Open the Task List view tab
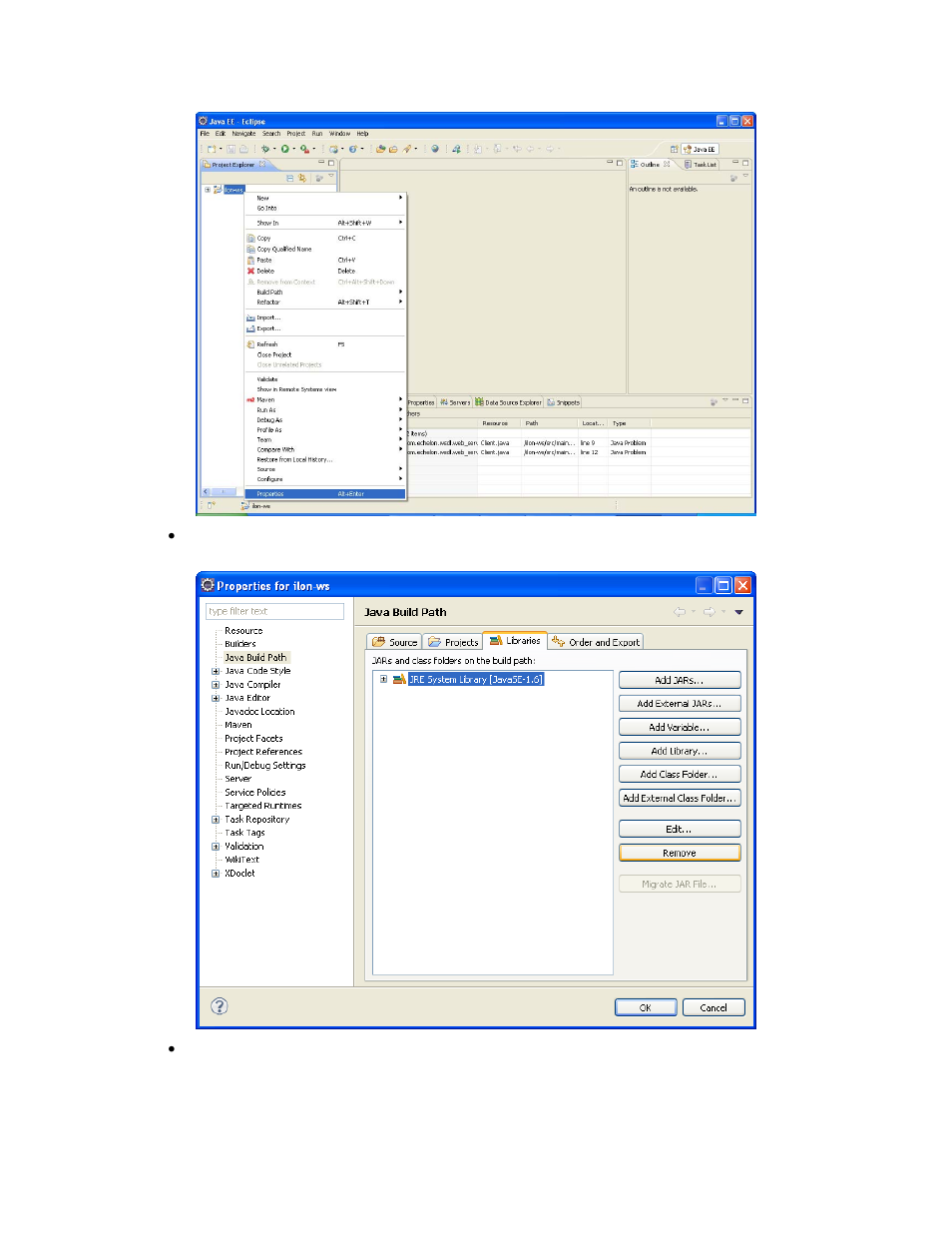Image resolution: width=952 pixels, height=1233 pixels. point(701,165)
